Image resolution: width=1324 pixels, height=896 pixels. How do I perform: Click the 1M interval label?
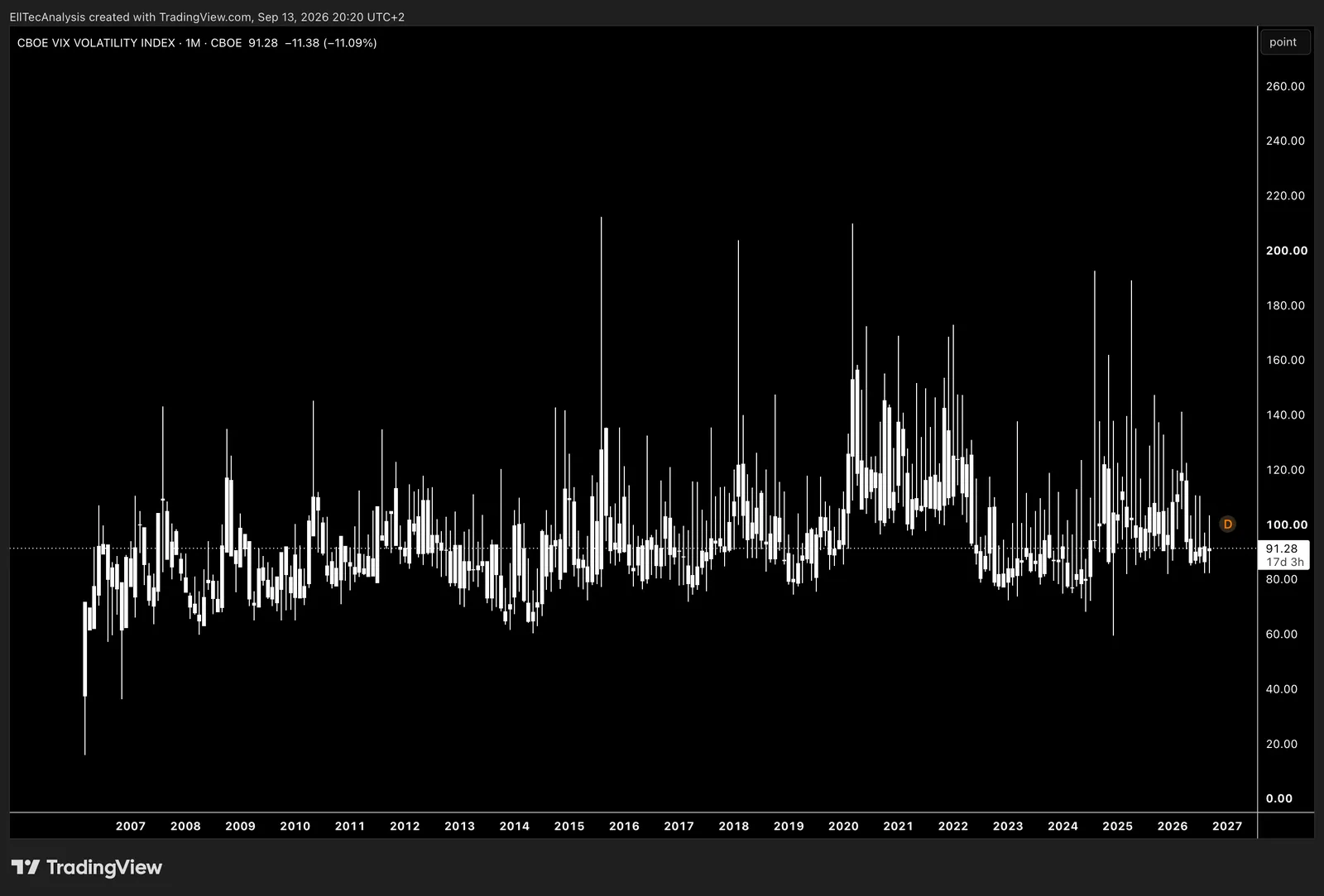[193, 43]
